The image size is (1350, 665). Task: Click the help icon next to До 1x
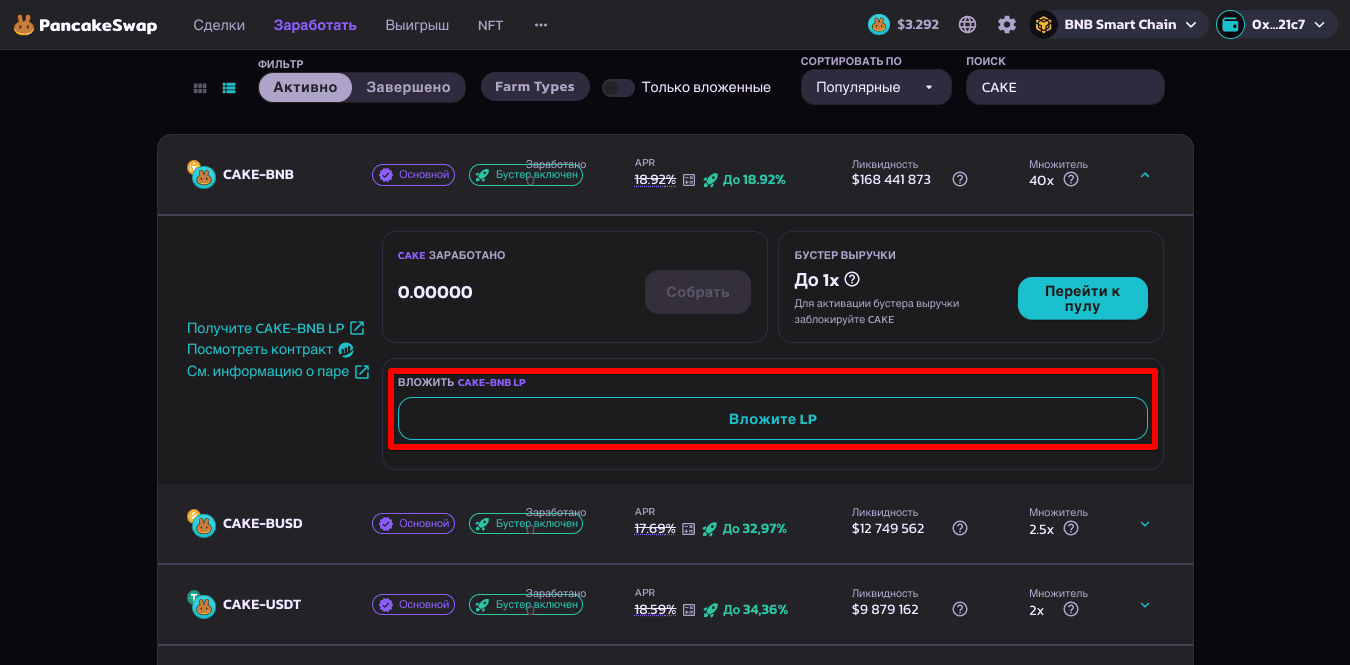852,280
